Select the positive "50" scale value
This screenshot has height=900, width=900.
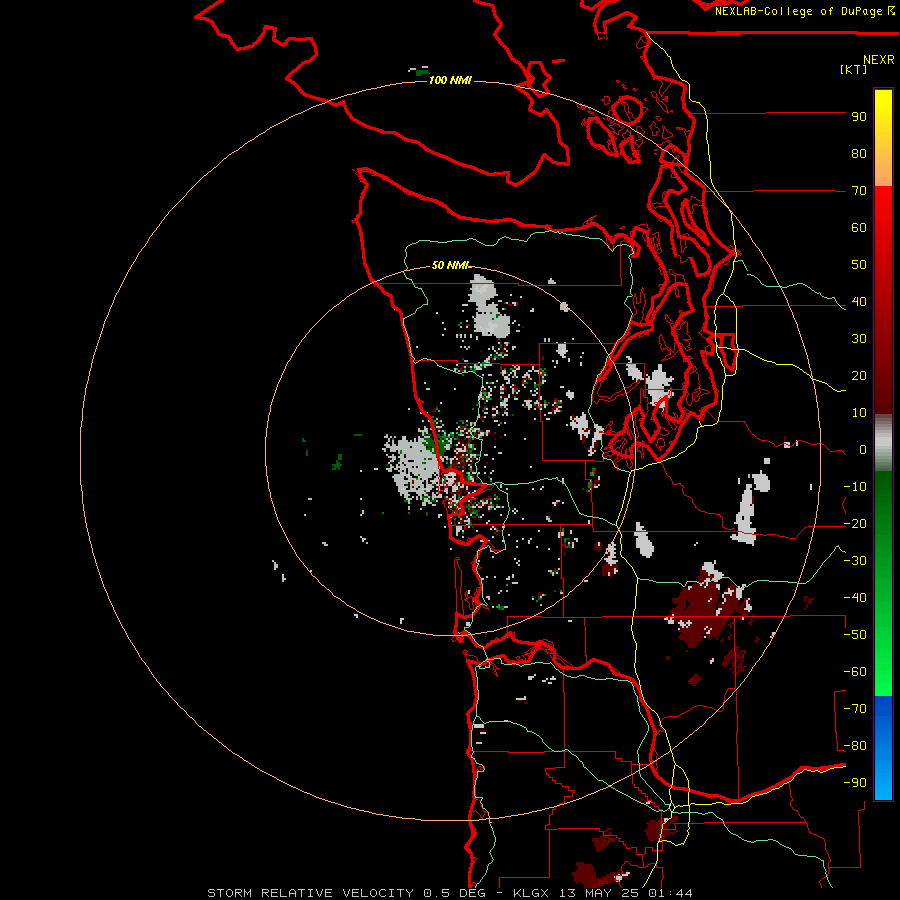[x=859, y=265]
